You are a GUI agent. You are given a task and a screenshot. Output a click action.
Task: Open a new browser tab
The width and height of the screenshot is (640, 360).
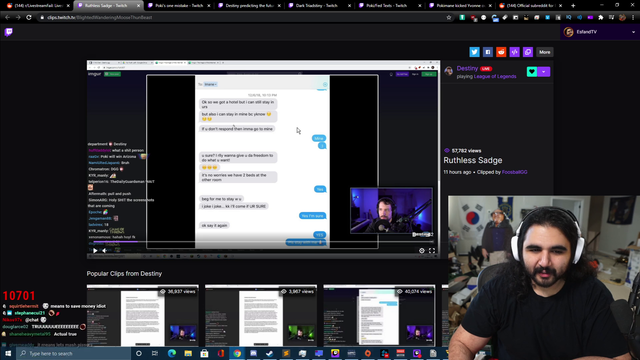coord(573,6)
